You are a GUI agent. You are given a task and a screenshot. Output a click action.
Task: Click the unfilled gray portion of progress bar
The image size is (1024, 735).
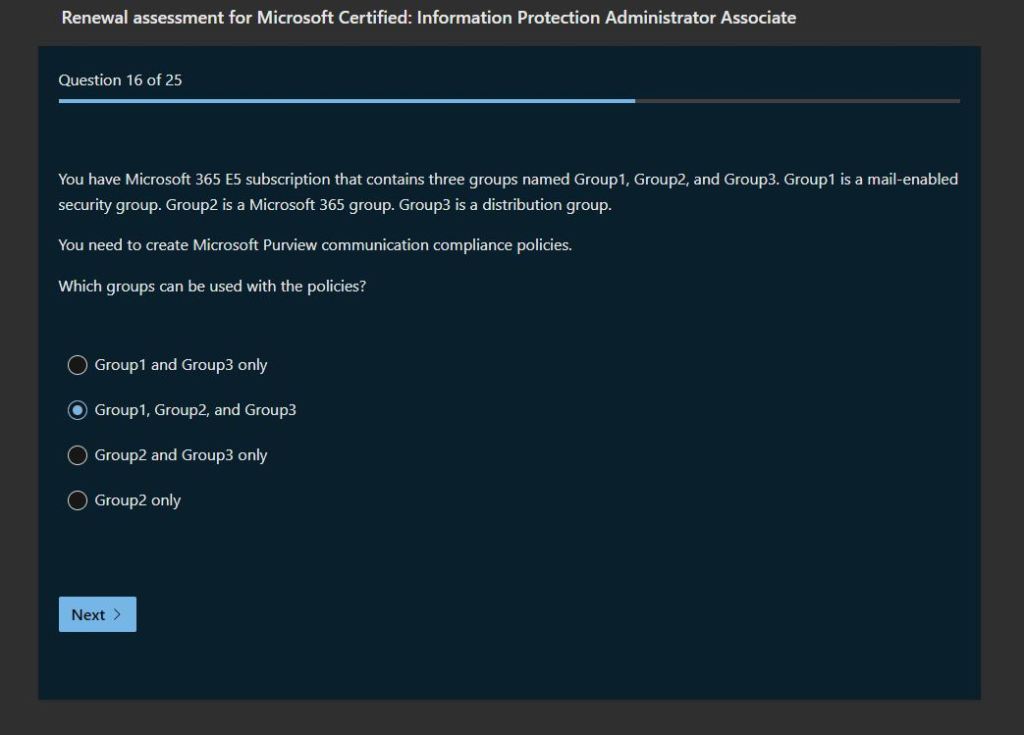pos(797,101)
